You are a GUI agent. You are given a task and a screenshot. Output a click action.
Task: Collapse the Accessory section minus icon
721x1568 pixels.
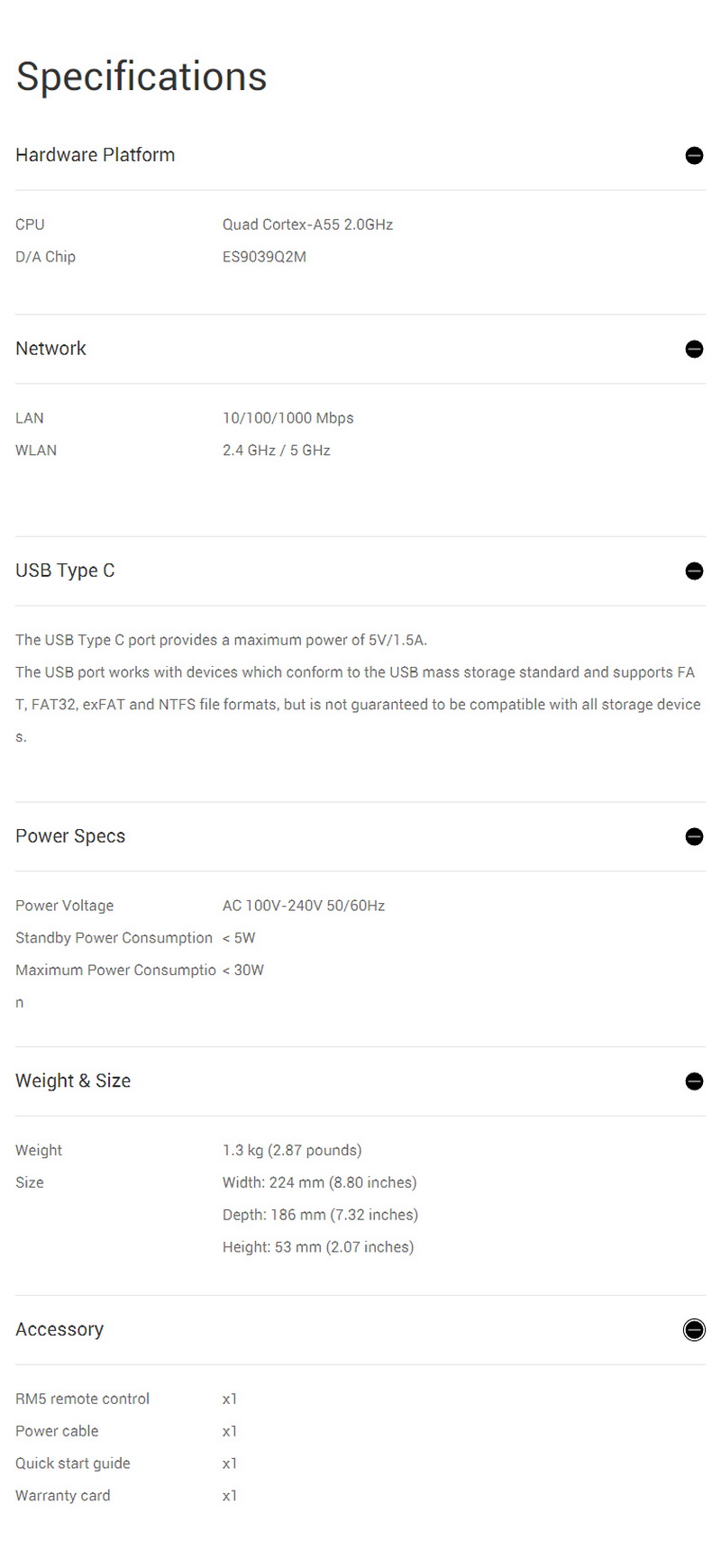(694, 1329)
